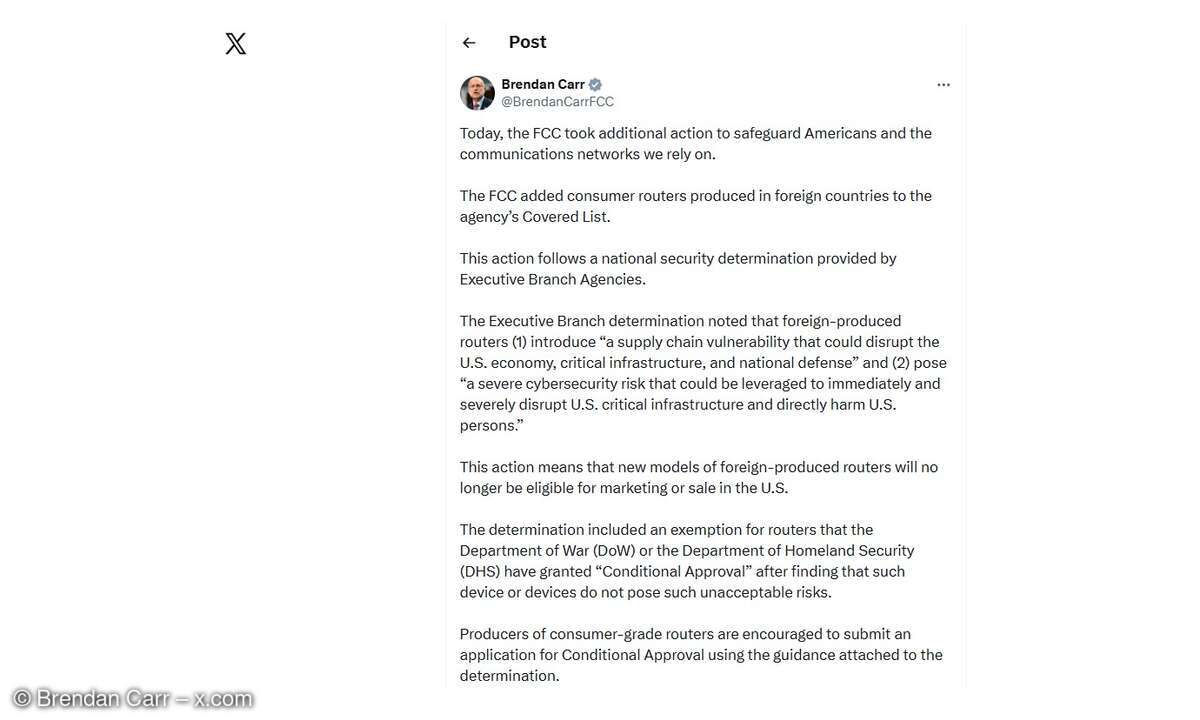Click the quoted 'Conditional Approval' phrase
1200x720 pixels.
[673, 572]
